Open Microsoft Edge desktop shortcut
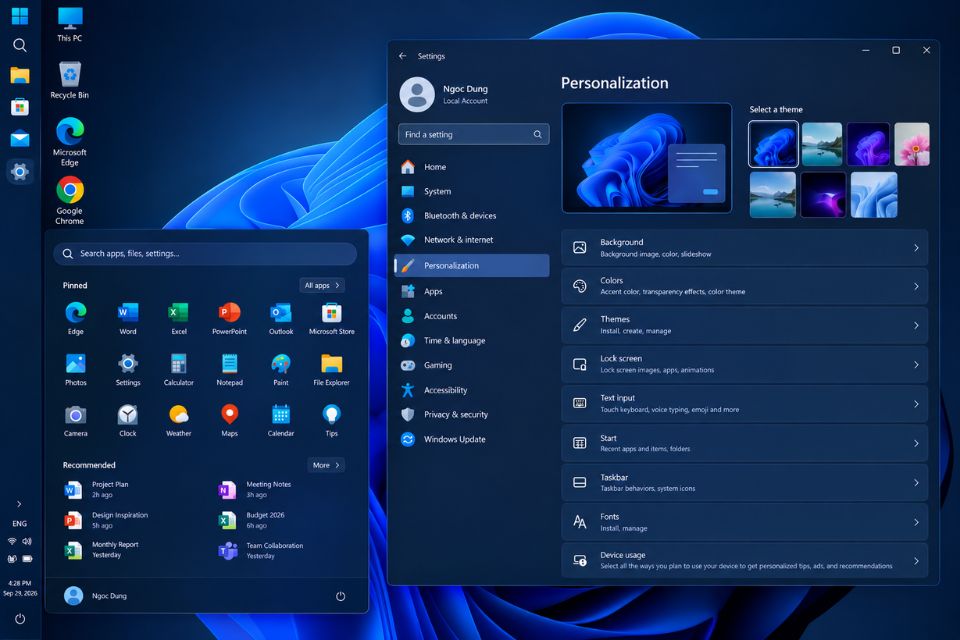Viewport: 960px width, 640px height. 70,142
